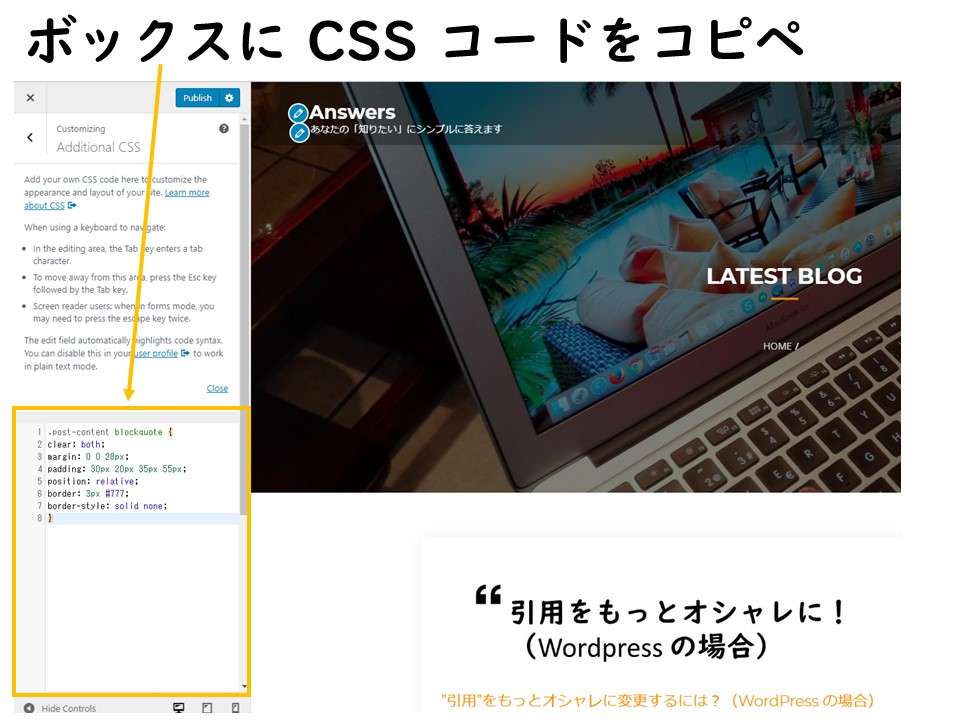The height and width of the screenshot is (720, 960).
Task: Click the Hide Controls button
Action: pyautogui.click(x=60, y=708)
